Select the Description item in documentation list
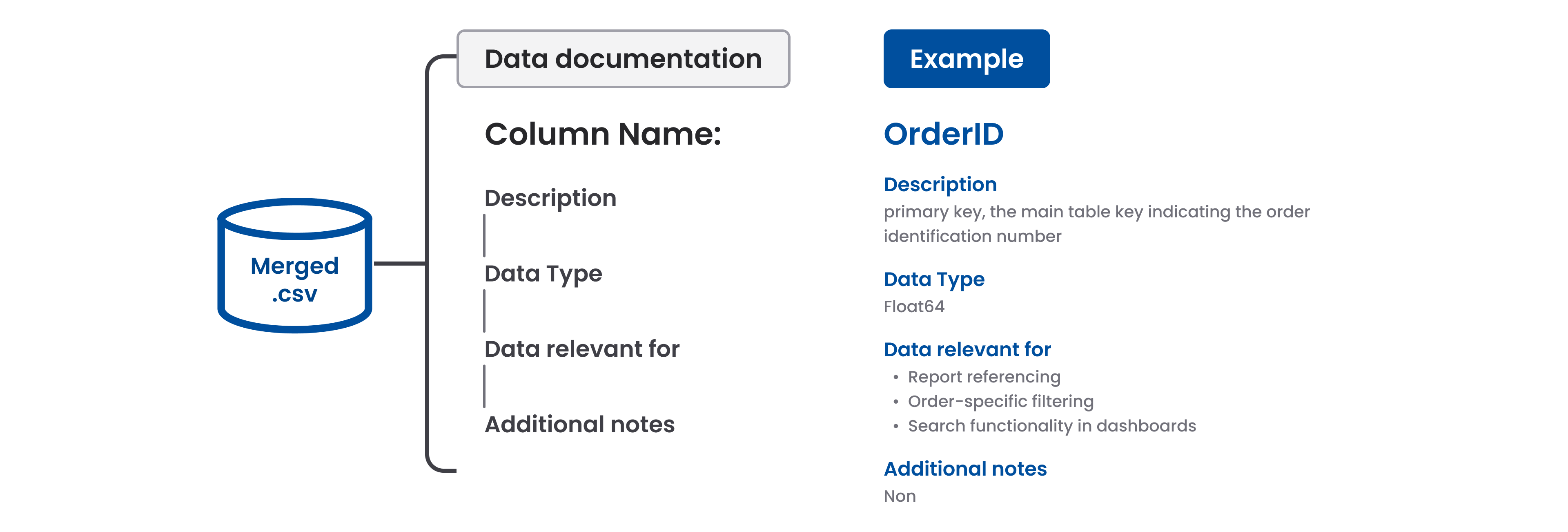The width and height of the screenshot is (1568, 532). pos(550,198)
